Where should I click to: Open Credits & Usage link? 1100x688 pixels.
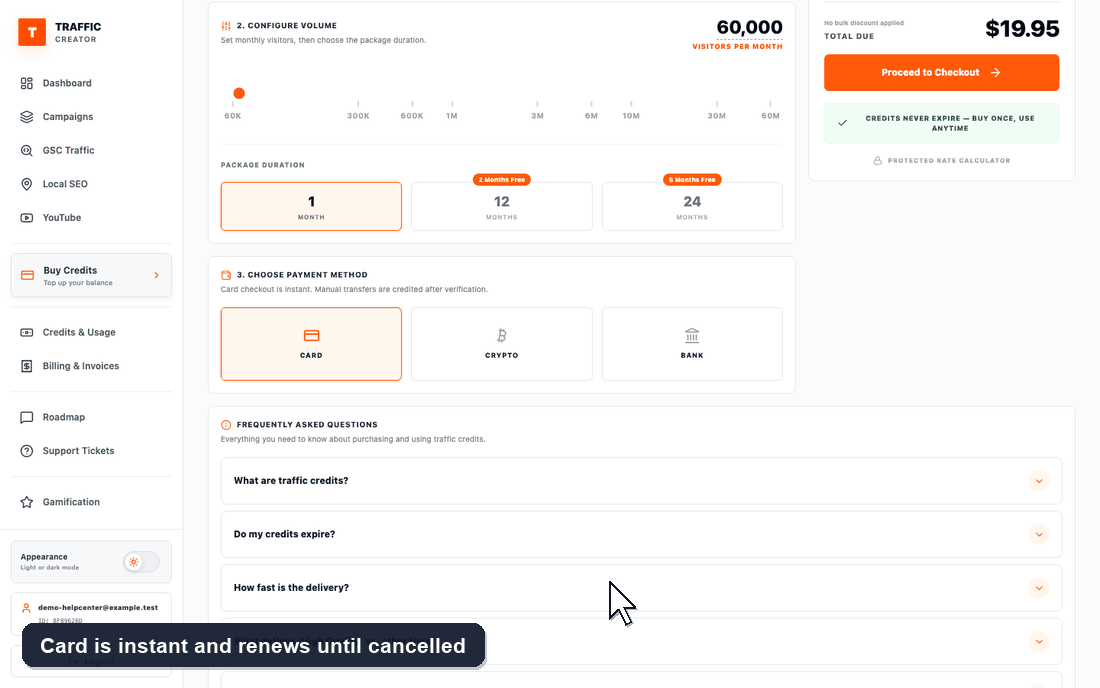[x=91, y=332]
